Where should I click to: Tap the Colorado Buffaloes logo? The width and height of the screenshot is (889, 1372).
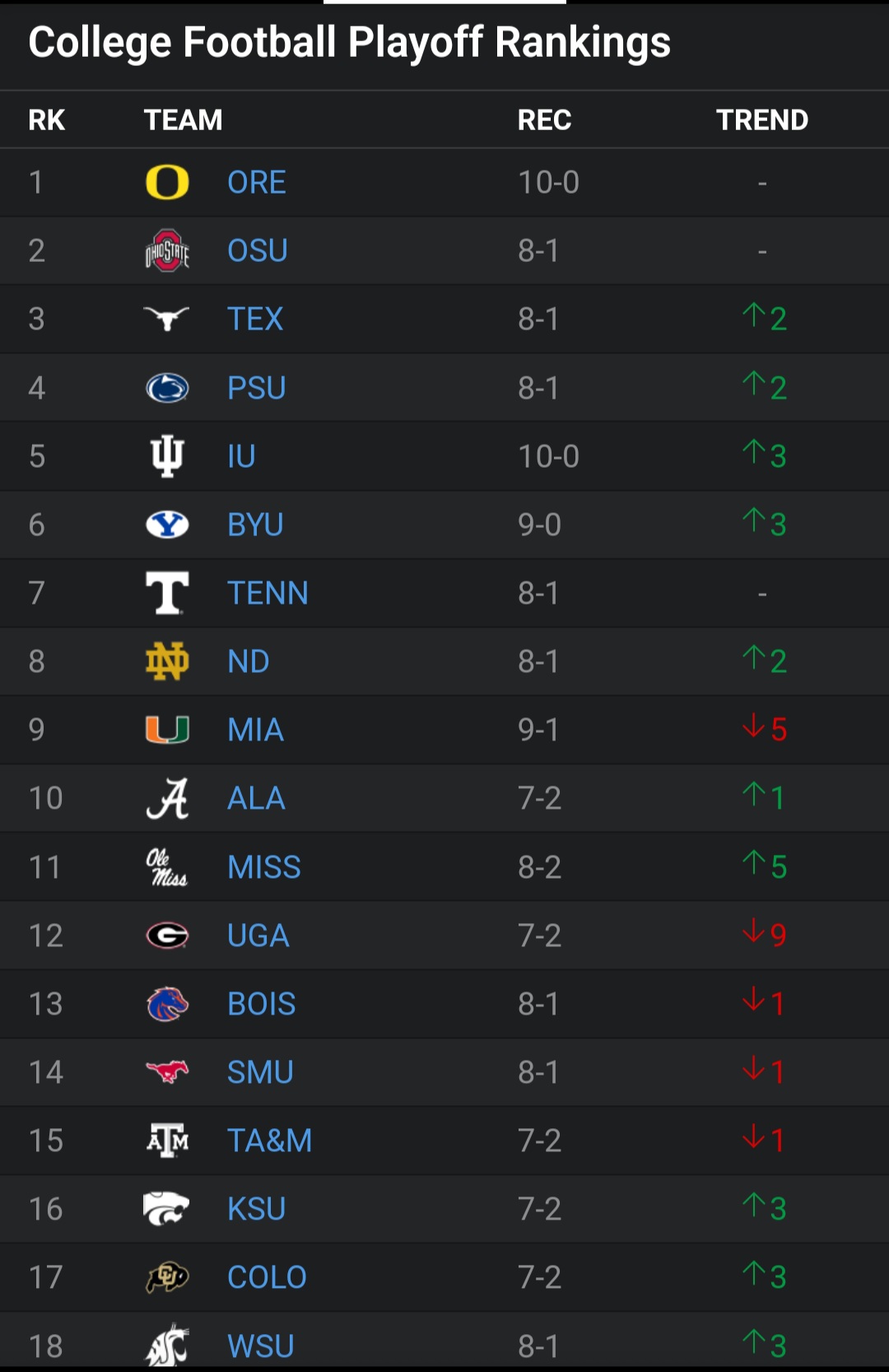(167, 1277)
